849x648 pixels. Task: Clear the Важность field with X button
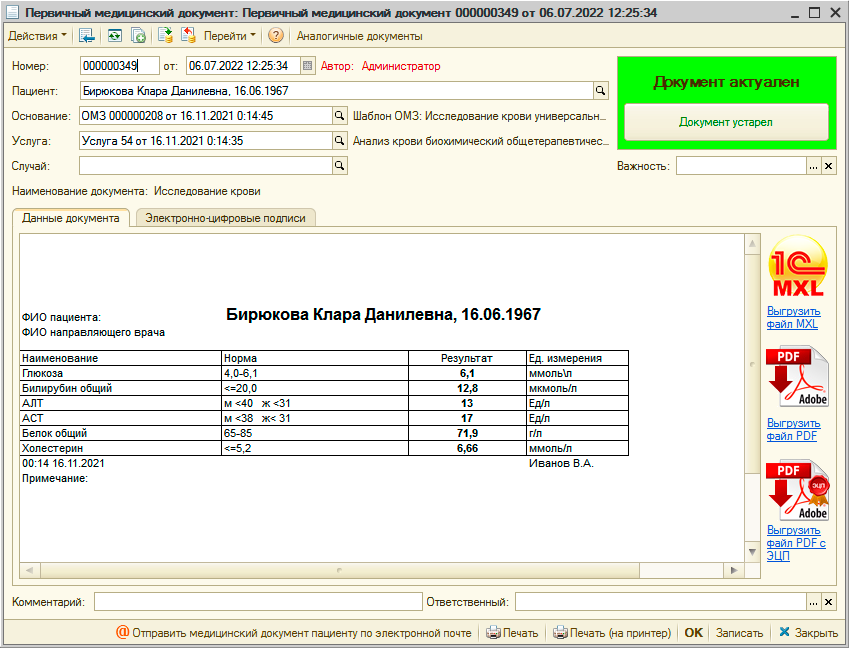pos(828,166)
